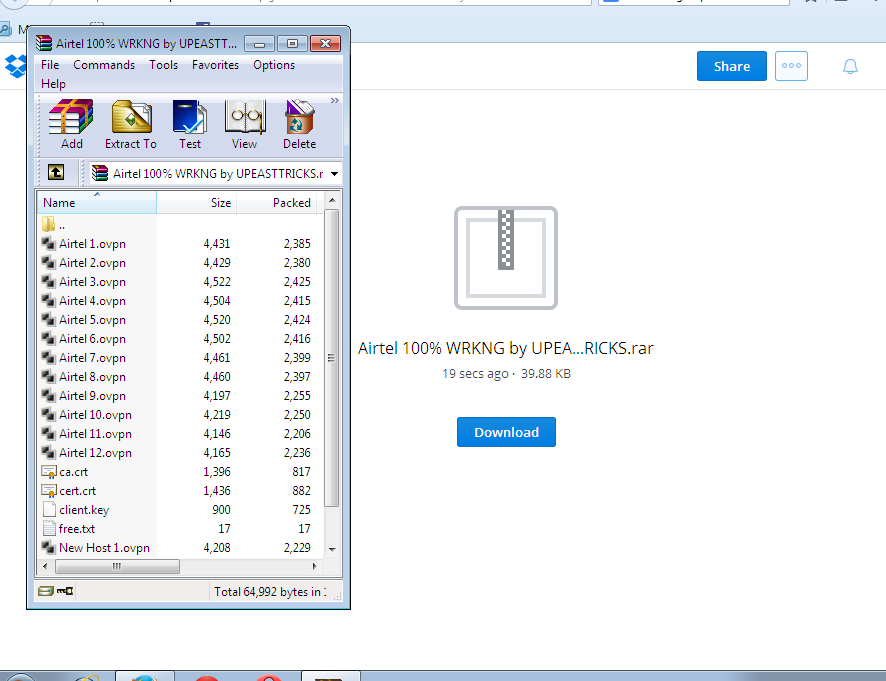Click the Extract To toolbar icon
Screen dimensions: 886x681
131,124
